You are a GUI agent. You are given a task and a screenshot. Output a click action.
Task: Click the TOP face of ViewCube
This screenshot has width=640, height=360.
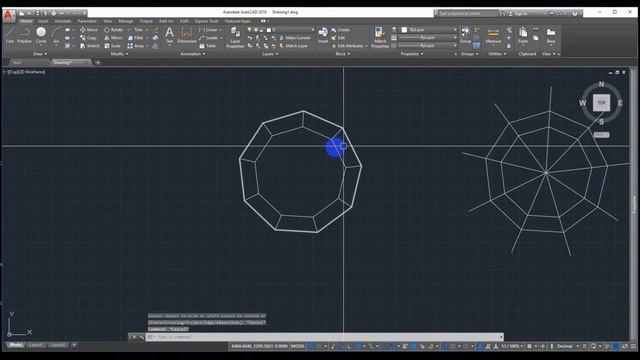point(601,103)
